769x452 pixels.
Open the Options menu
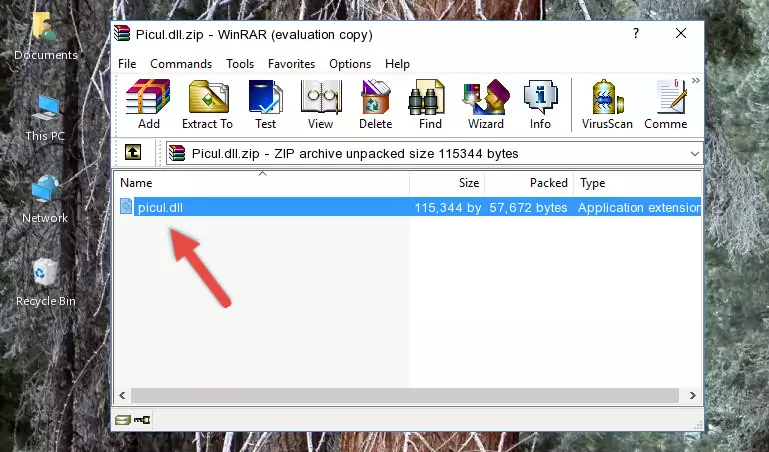pyautogui.click(x=350, y=64)
